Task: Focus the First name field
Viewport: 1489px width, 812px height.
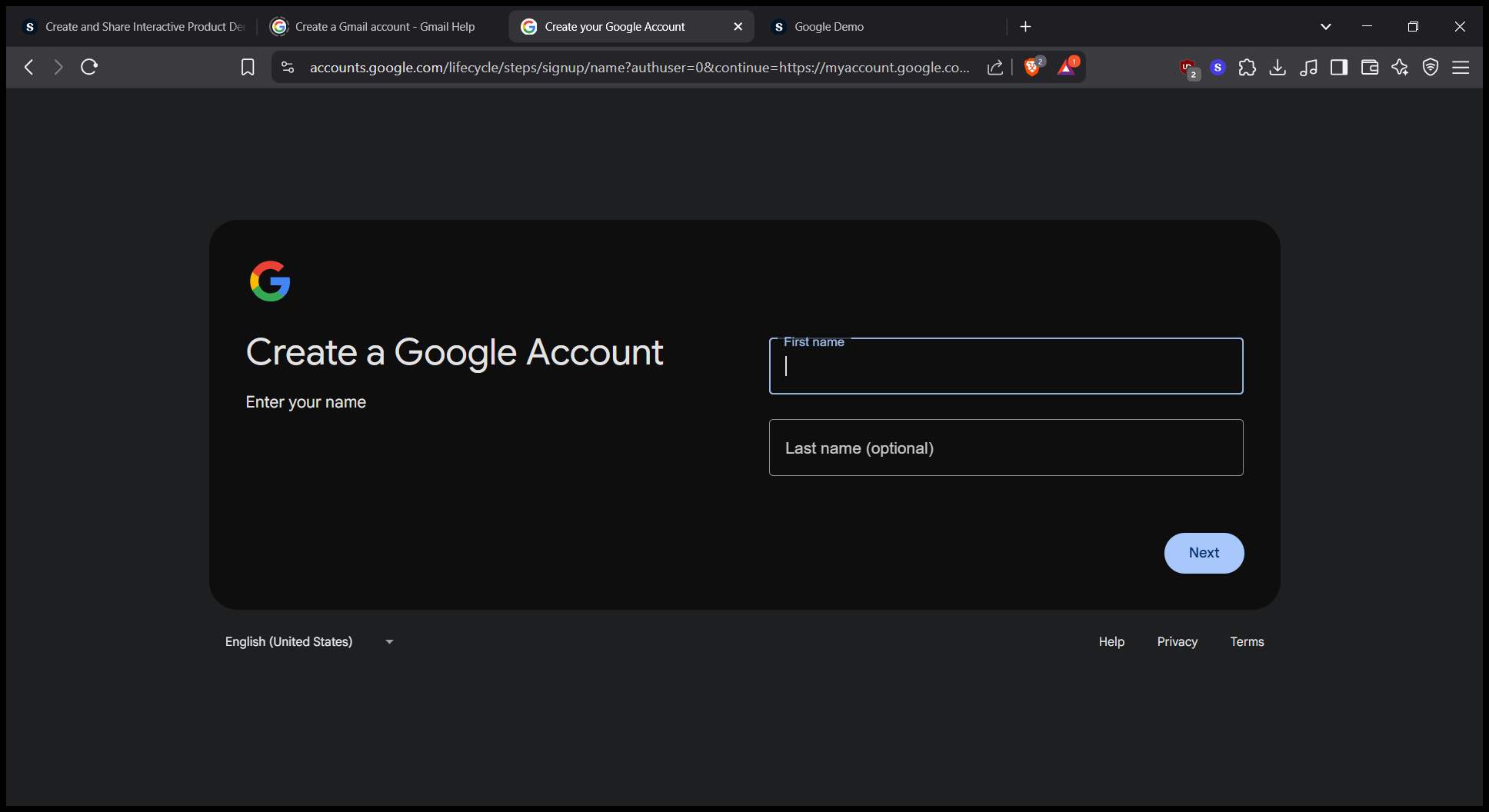Action: click(1006, 366)
